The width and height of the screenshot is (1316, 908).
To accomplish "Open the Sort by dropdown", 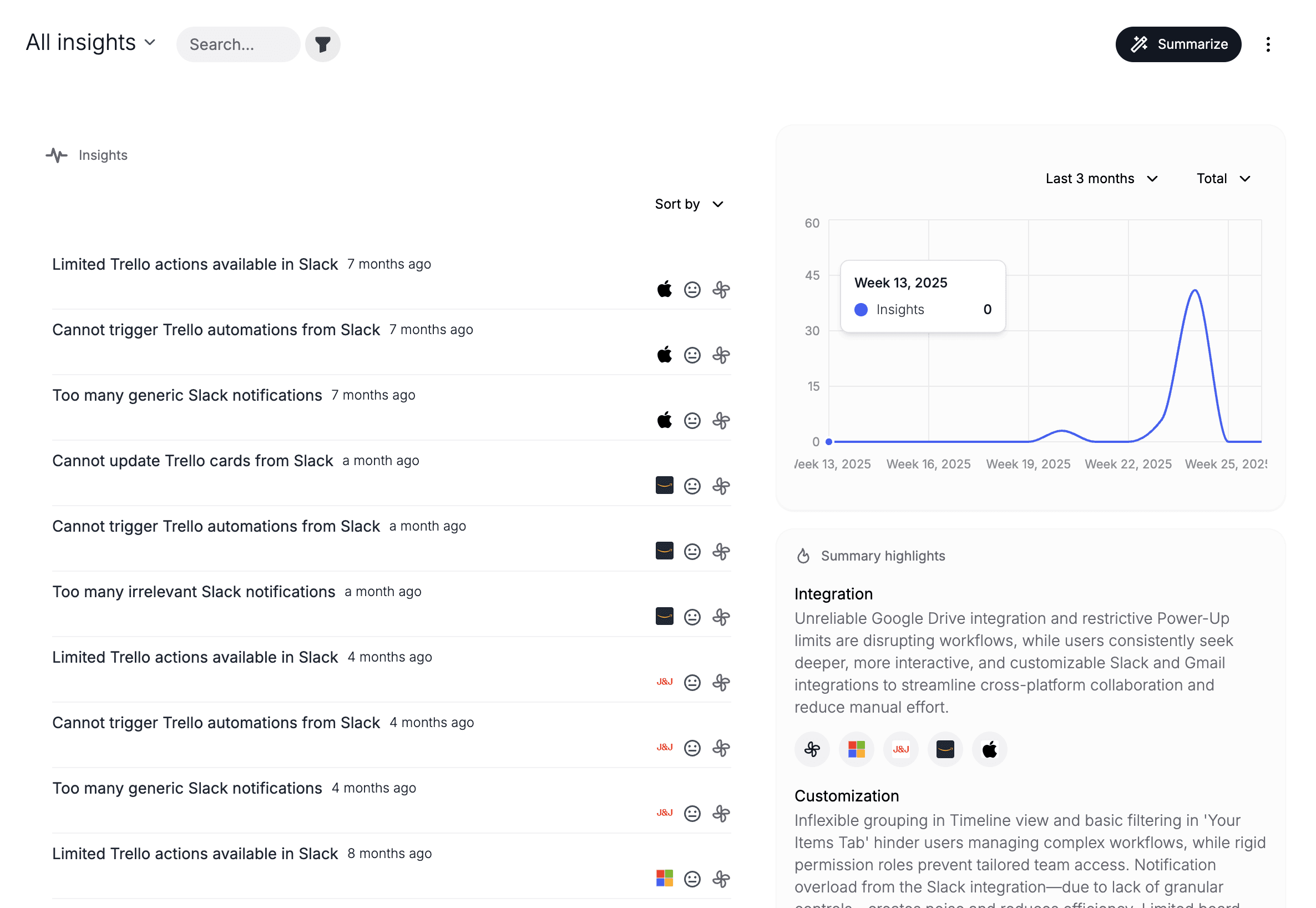I will (689, 204).
